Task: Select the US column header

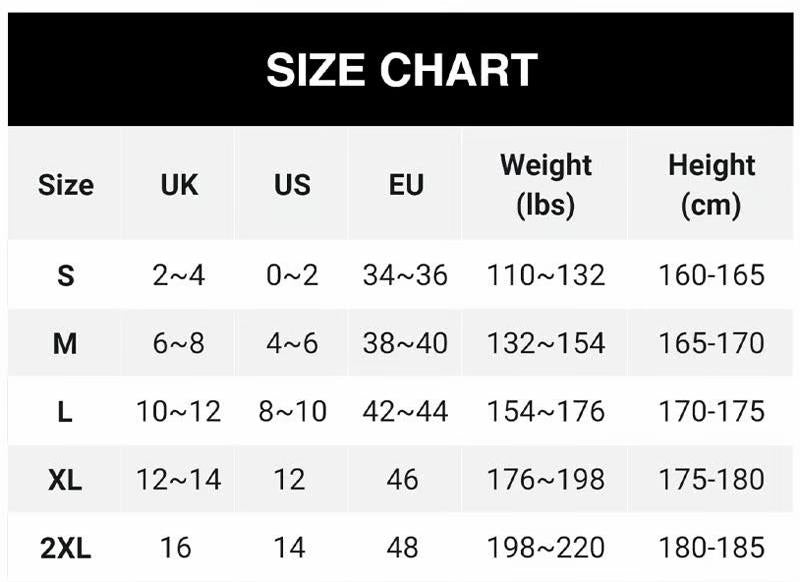Action: 292,185
